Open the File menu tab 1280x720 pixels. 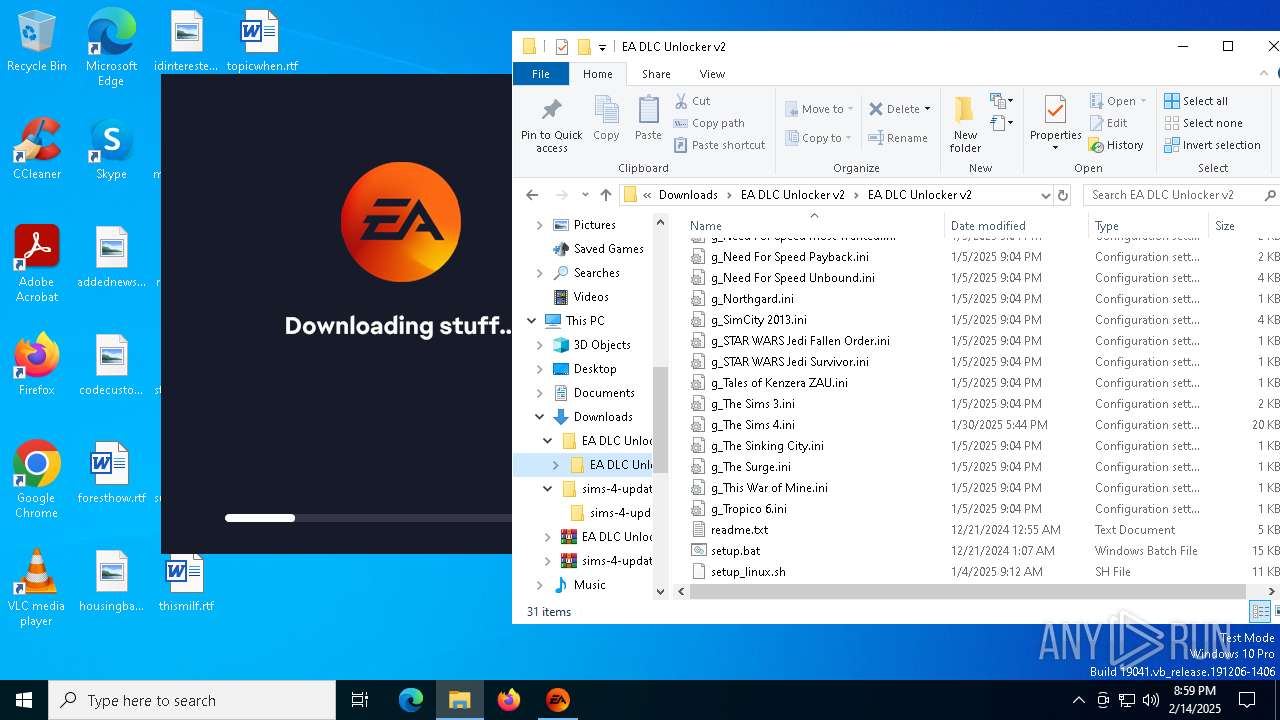pyautogui.click(x=540, y=74)
